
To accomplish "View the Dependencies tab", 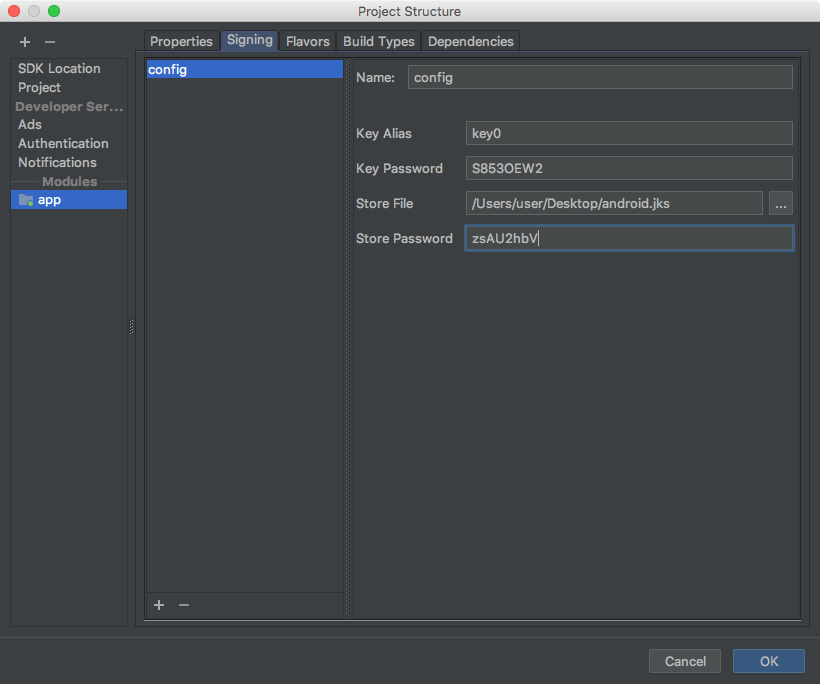I will (470, 41).
